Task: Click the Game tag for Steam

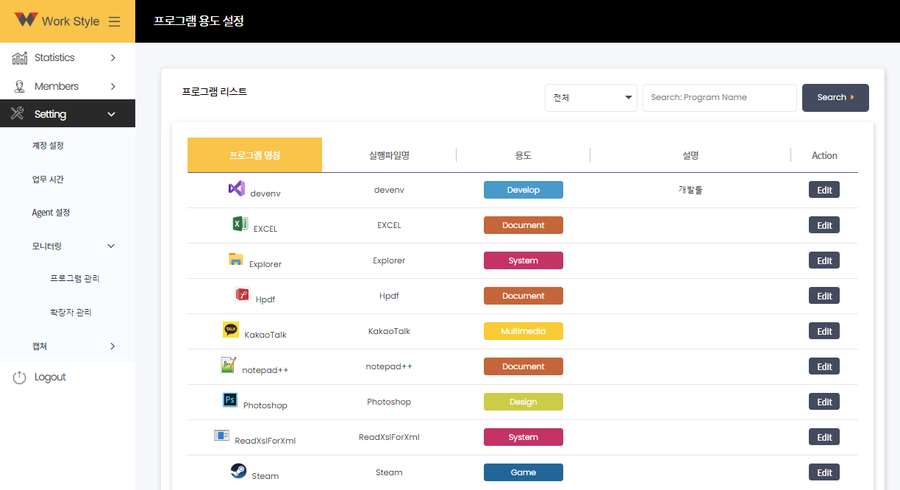Action: click(x=523, y=472)
